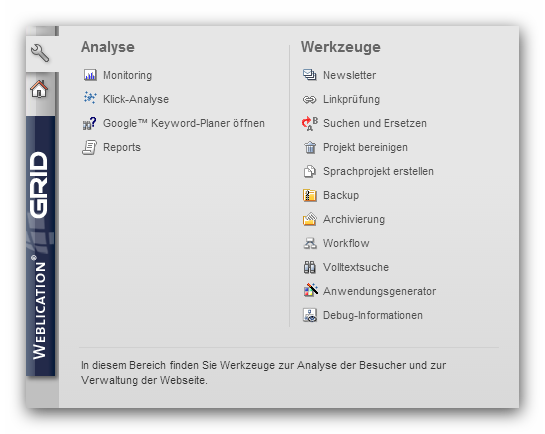Launch the Anwendungsgenerator link

380,291
